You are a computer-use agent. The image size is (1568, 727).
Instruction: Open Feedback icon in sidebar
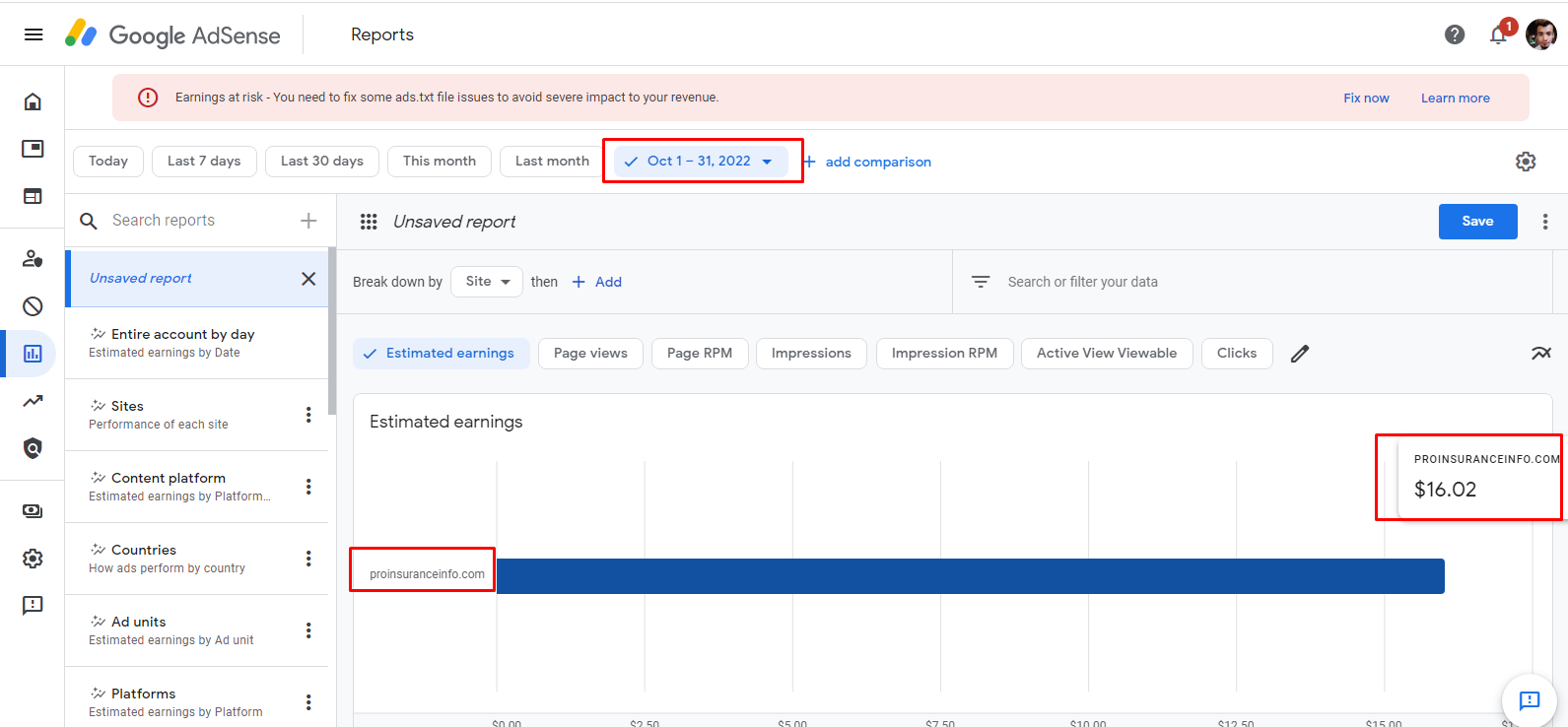[x=33, y=605]
